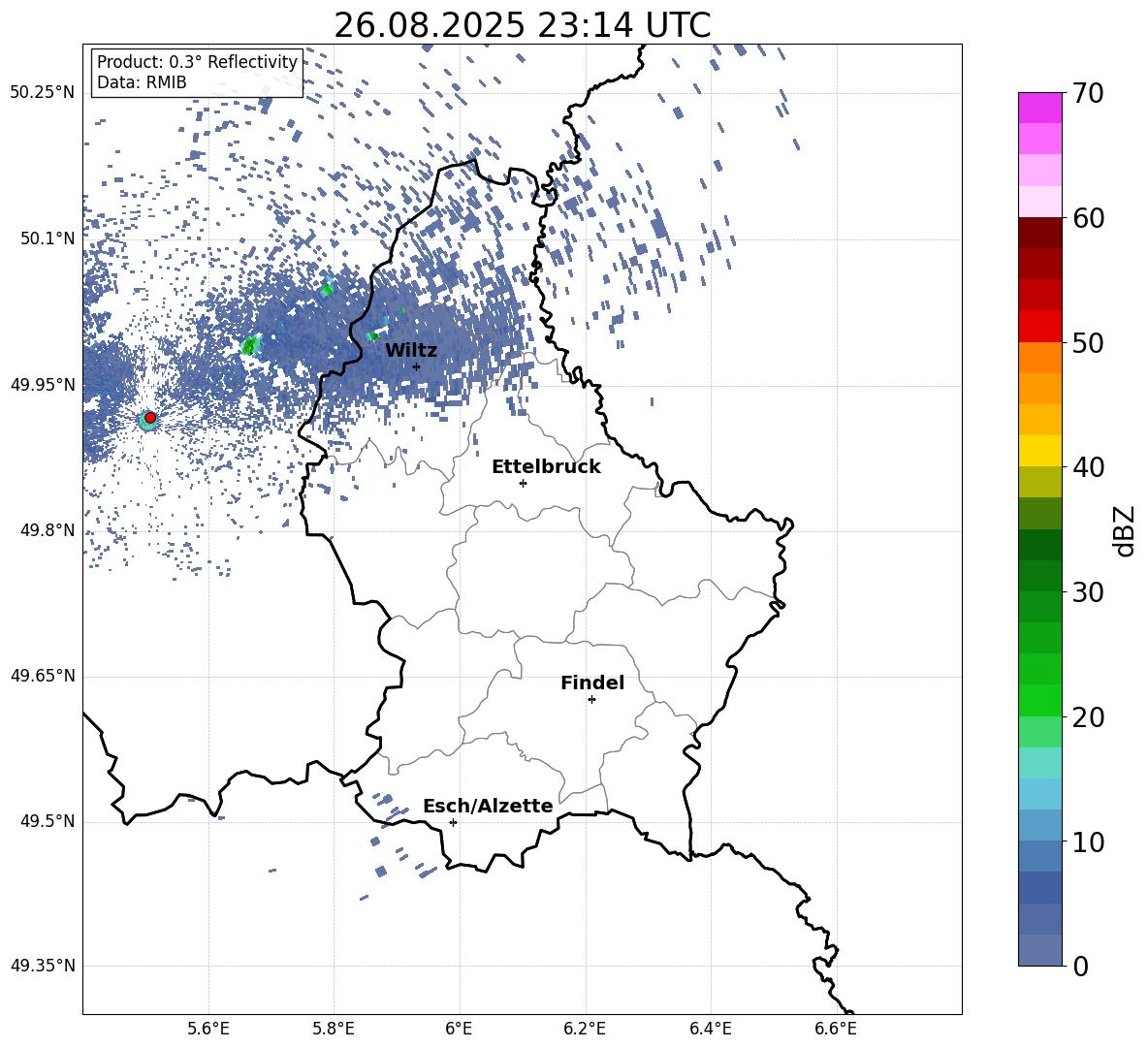
Task: Click the dark maroon colorbar segment below 60
Action: coord(1039,234)
